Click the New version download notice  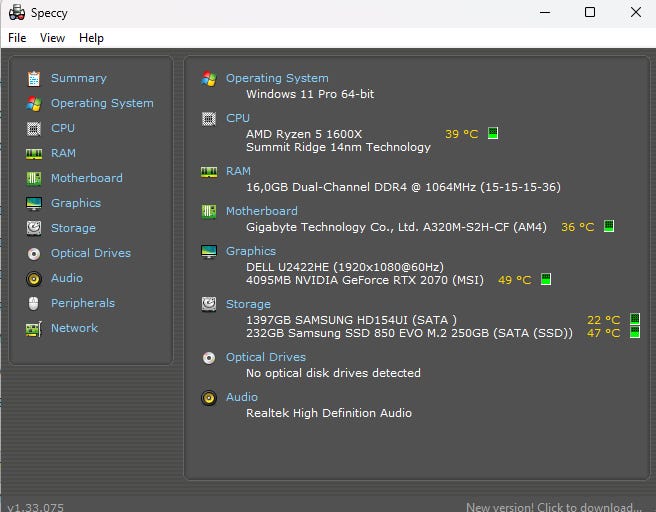coord(555,507)
